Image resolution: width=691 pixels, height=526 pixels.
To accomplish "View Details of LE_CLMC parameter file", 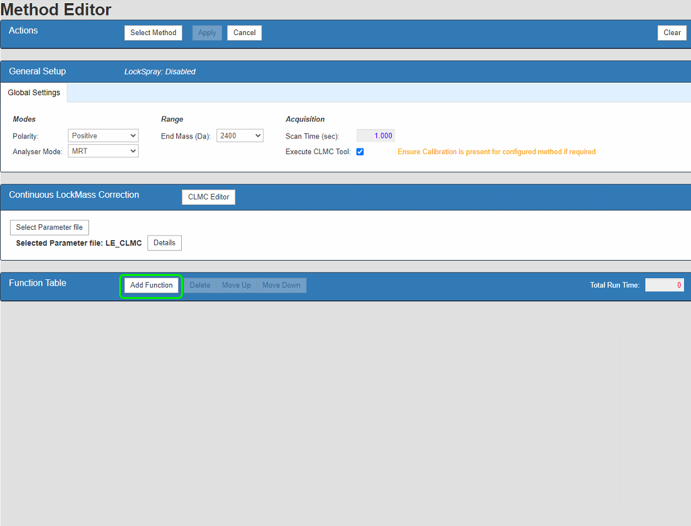I will 164,243.
